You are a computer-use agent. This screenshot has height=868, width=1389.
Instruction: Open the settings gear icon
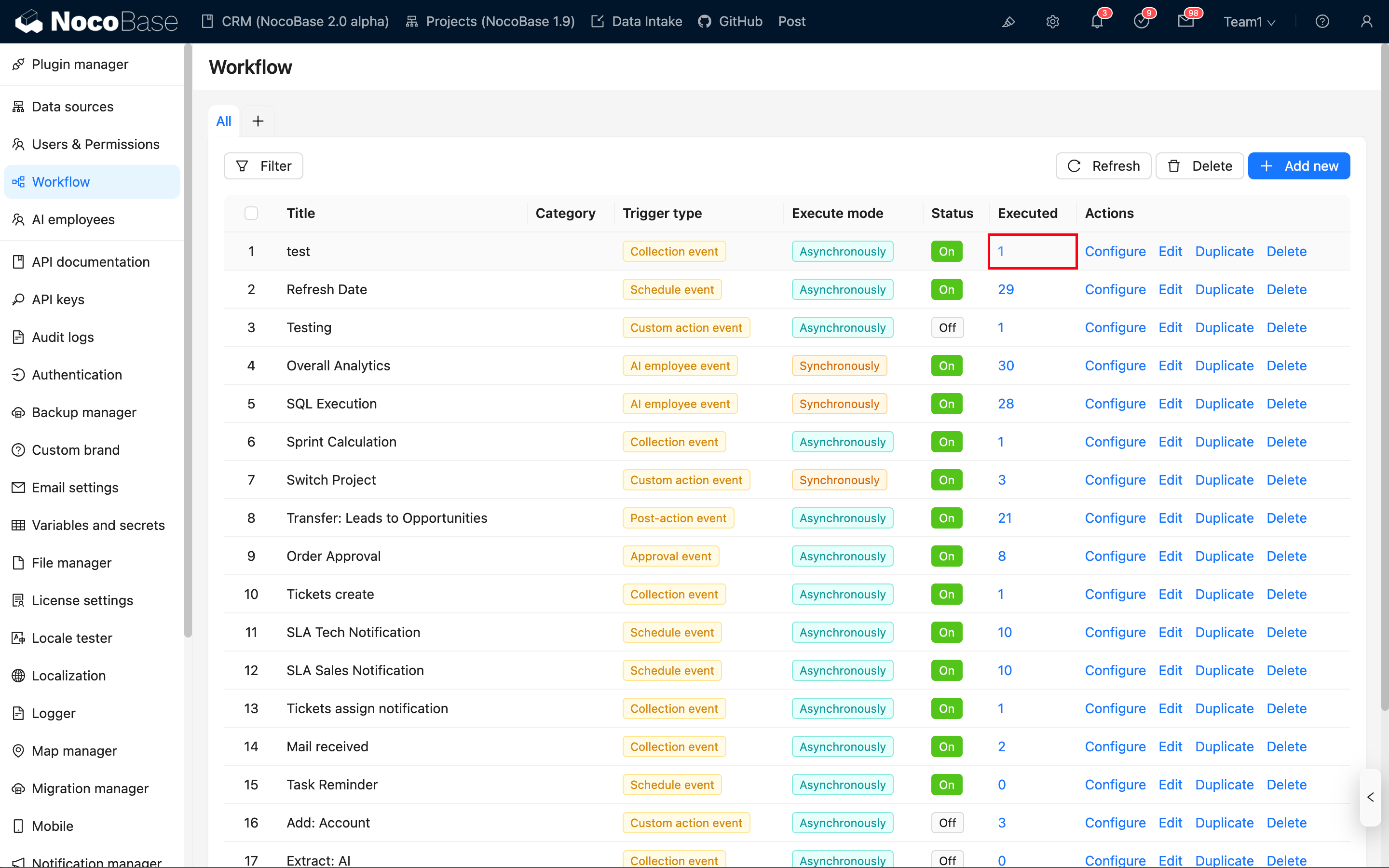1053,22
